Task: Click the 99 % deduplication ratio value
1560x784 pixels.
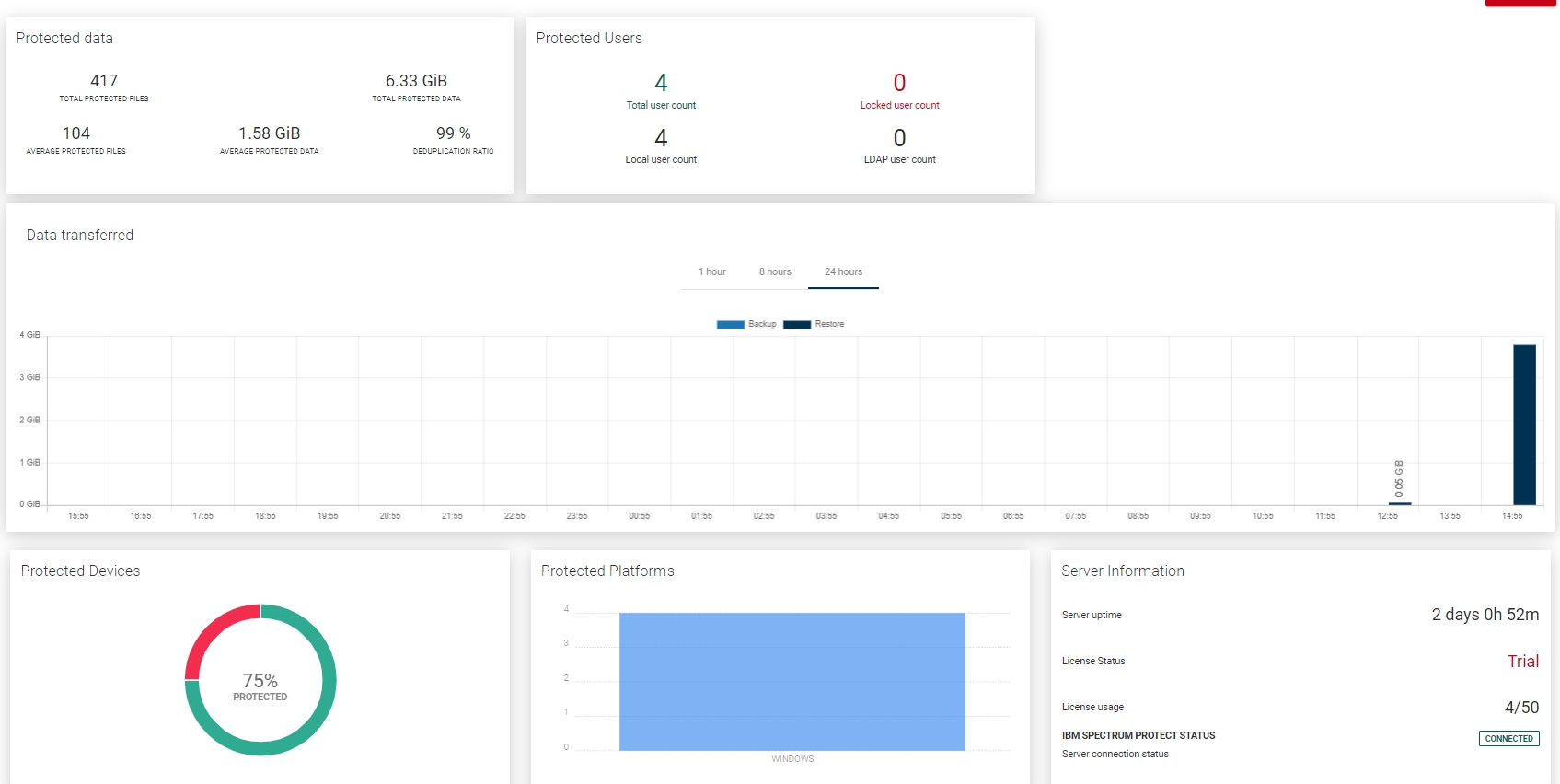Action: click(x=453, y=133)
